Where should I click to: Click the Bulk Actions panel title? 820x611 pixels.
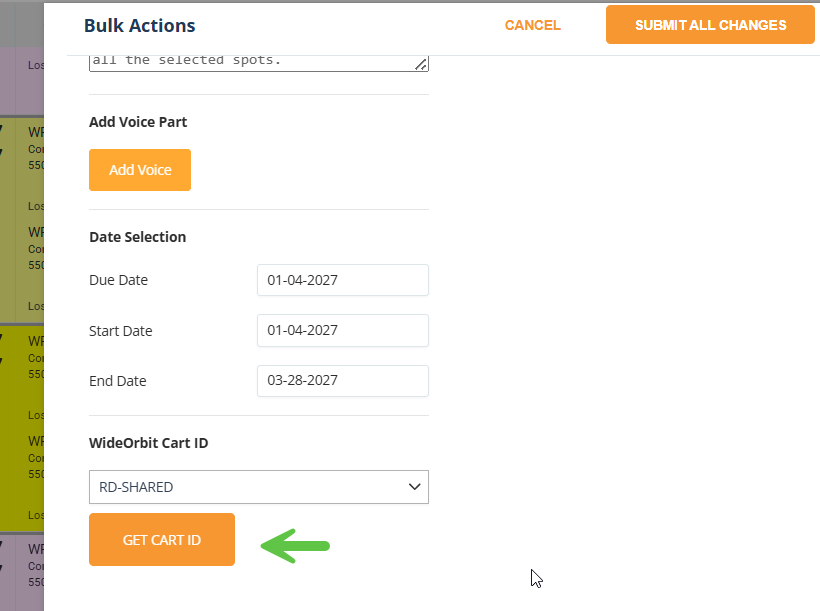click(140, 26)
